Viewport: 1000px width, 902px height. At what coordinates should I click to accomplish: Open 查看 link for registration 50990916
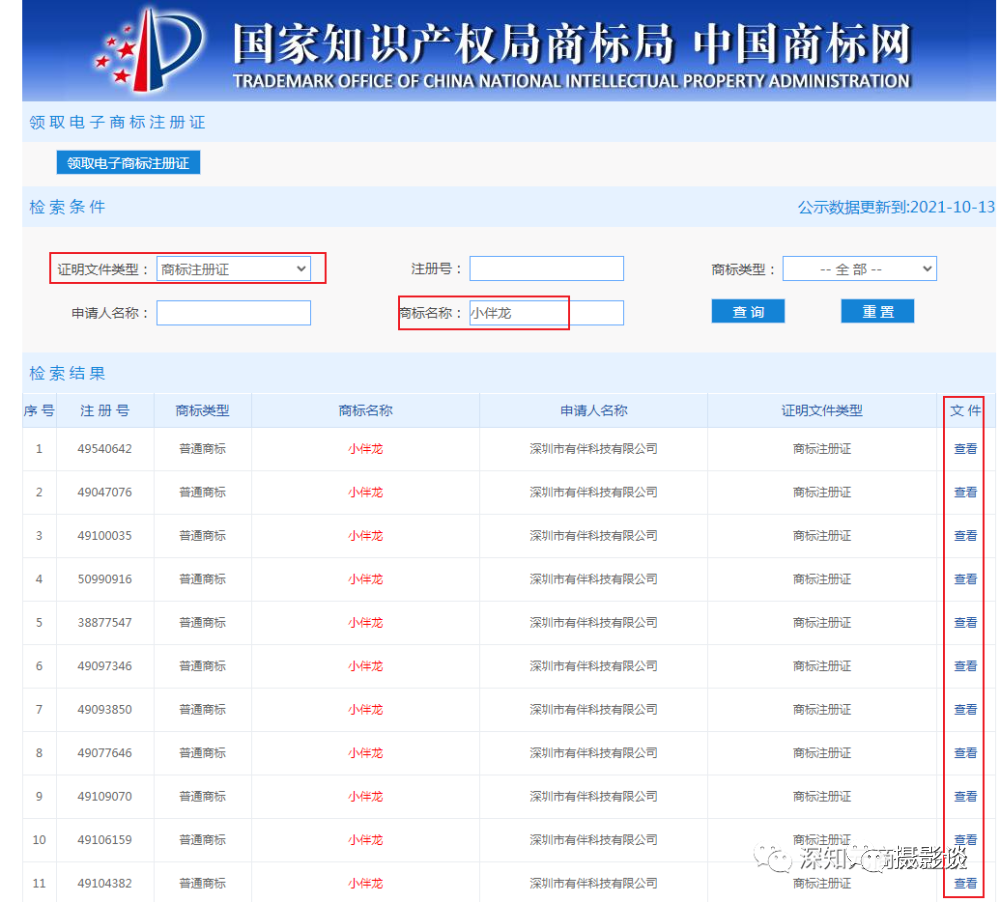(x=965, y=579)
